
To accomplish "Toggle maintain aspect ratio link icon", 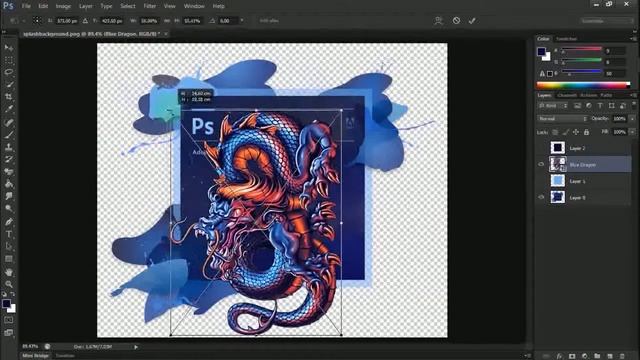I will point(167,20).
